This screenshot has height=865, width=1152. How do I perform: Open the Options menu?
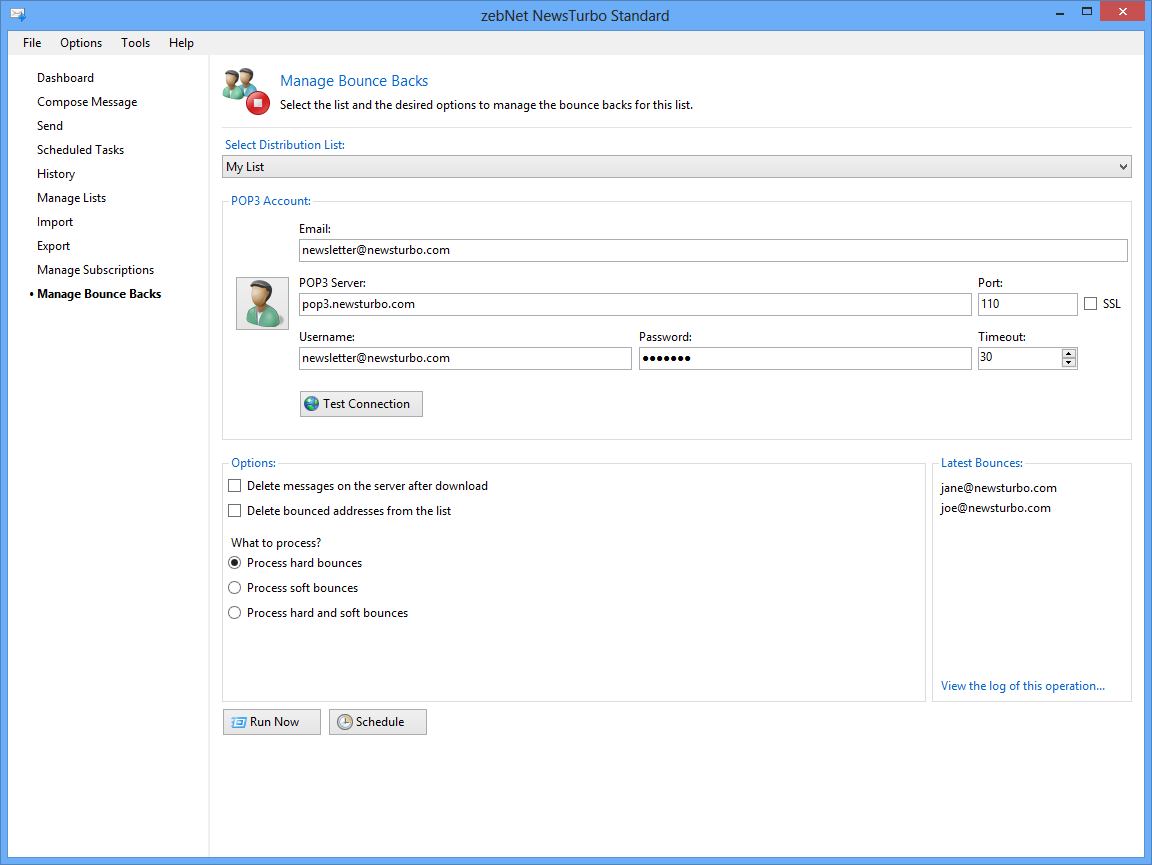click(x=81, y=43)
